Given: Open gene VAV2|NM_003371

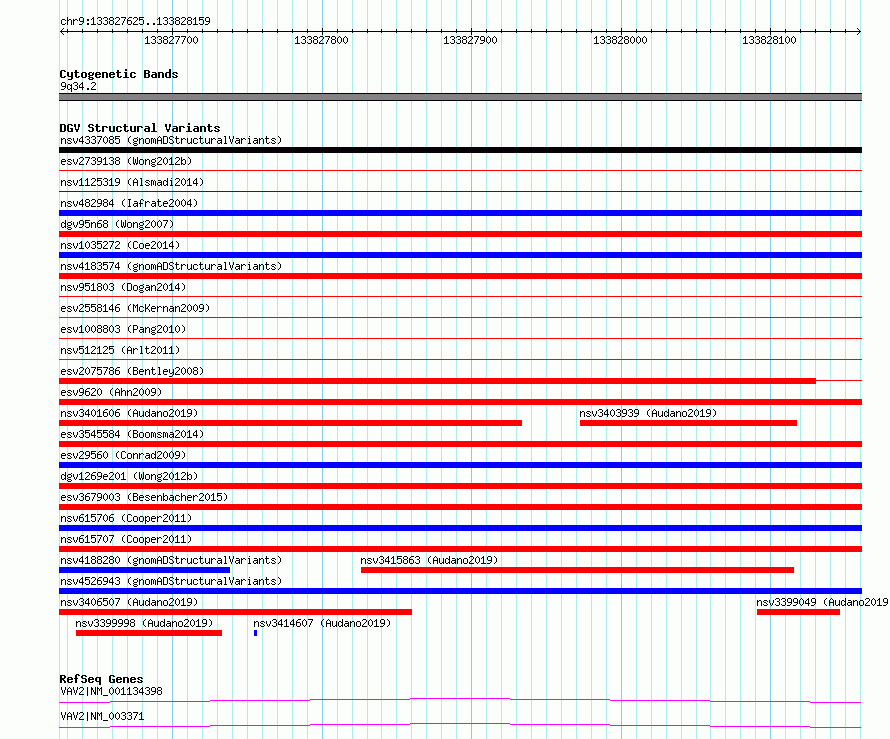Looking at the screenshot, I should [102, 716].
